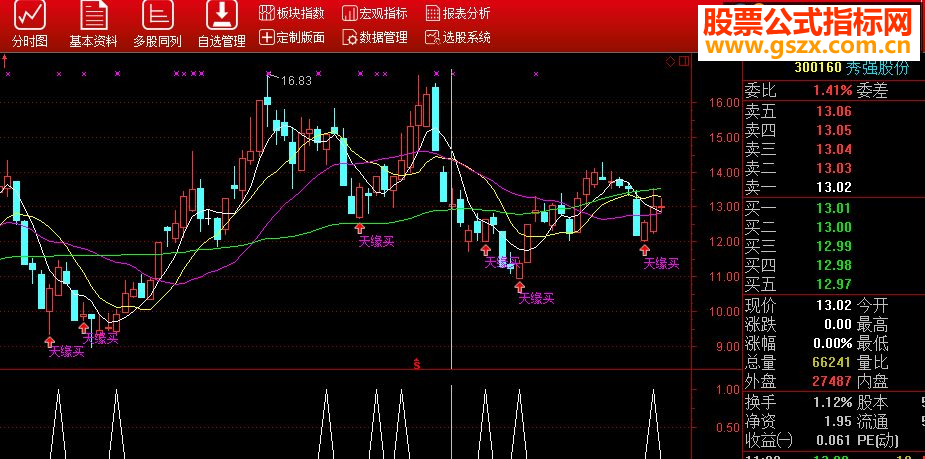Image resolution: width=925 pixels, height=459 pixels.
Task: Open 自选管理 watchlist manager
Action: (221, 25)
